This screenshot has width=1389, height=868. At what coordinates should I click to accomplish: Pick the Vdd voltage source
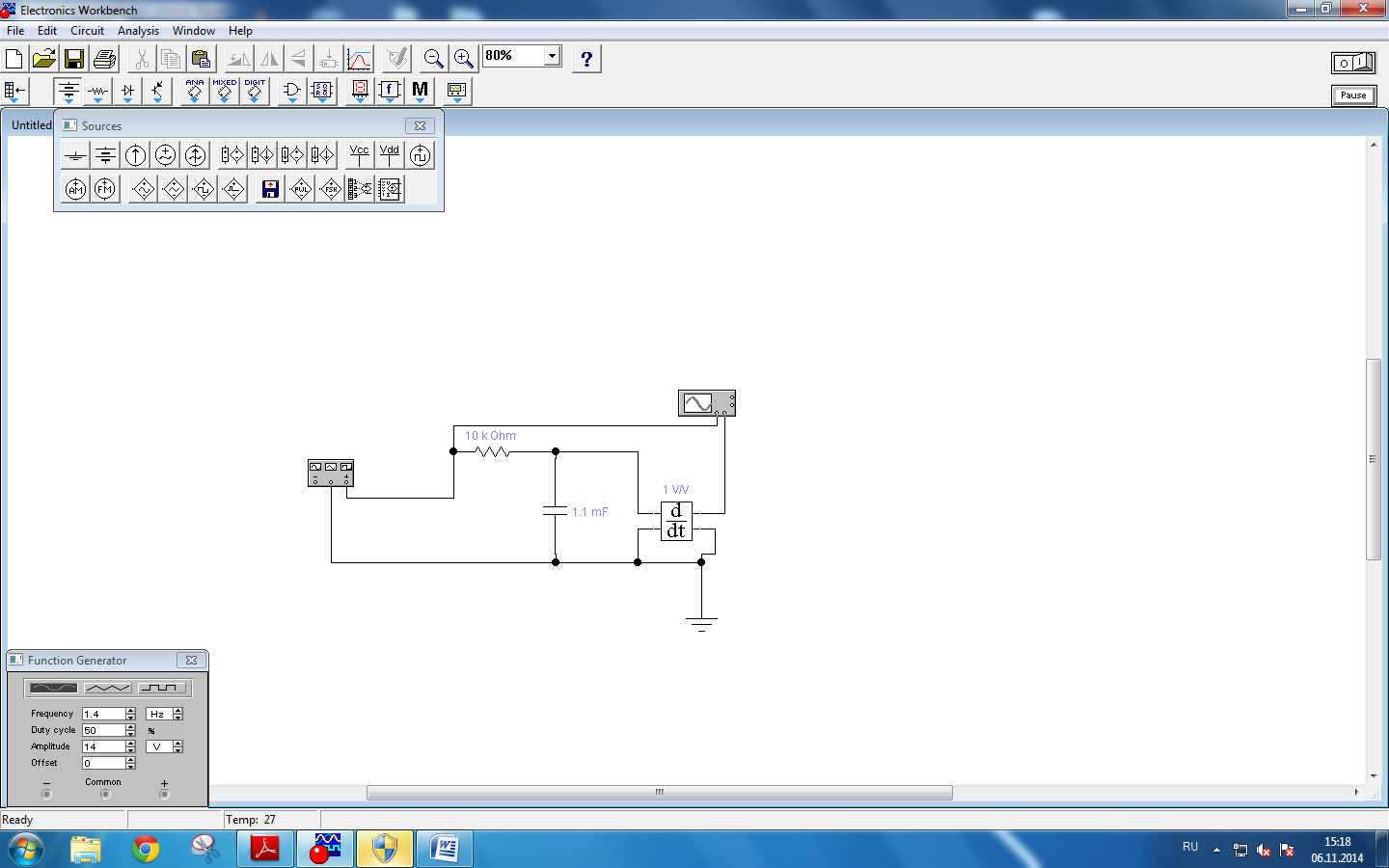point(390,155)
